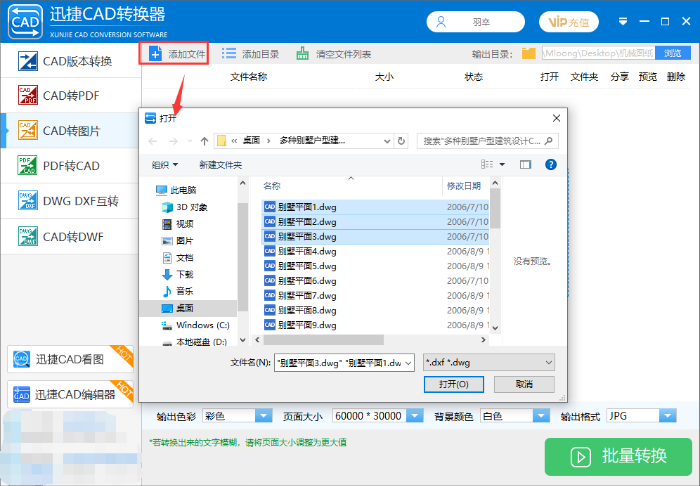Click the dialog forward navigation arrow
The image size is (700, 486).
click(x=173, y=141)
